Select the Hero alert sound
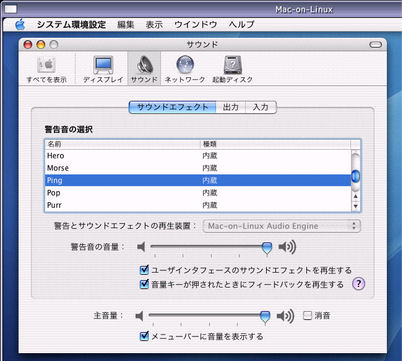This screenshot has width=402, height=361. pyautogui.click(x=198, y=156)
